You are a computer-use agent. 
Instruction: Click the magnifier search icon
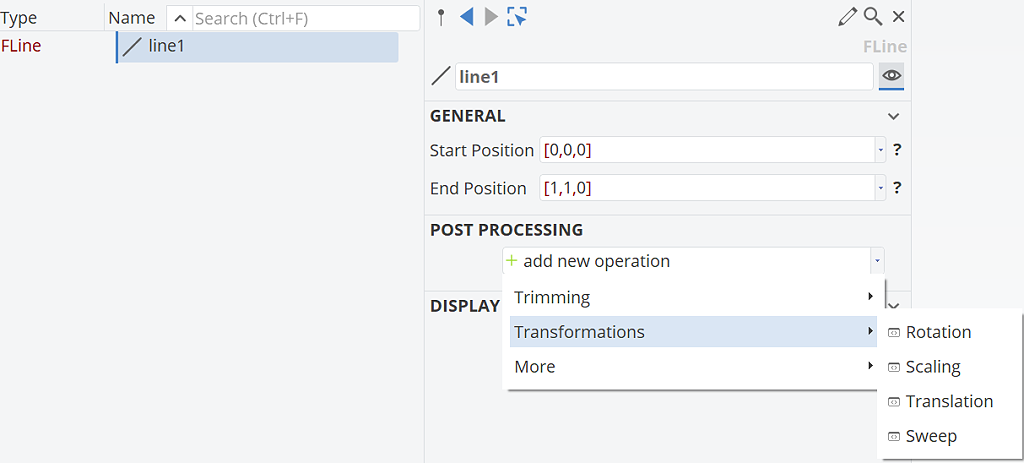click(x=872, y=16)
